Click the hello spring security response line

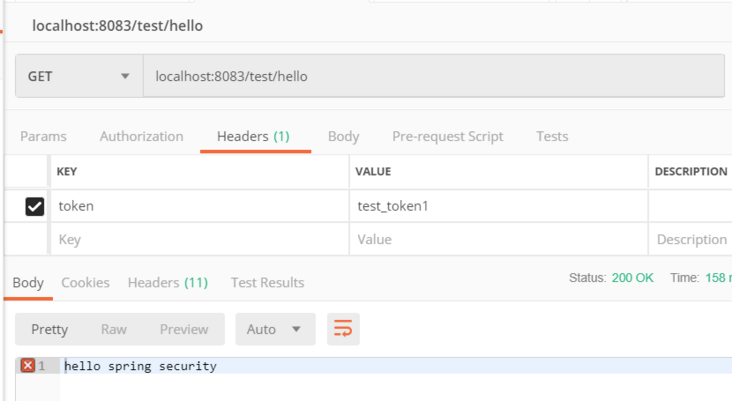pos(141,366)
